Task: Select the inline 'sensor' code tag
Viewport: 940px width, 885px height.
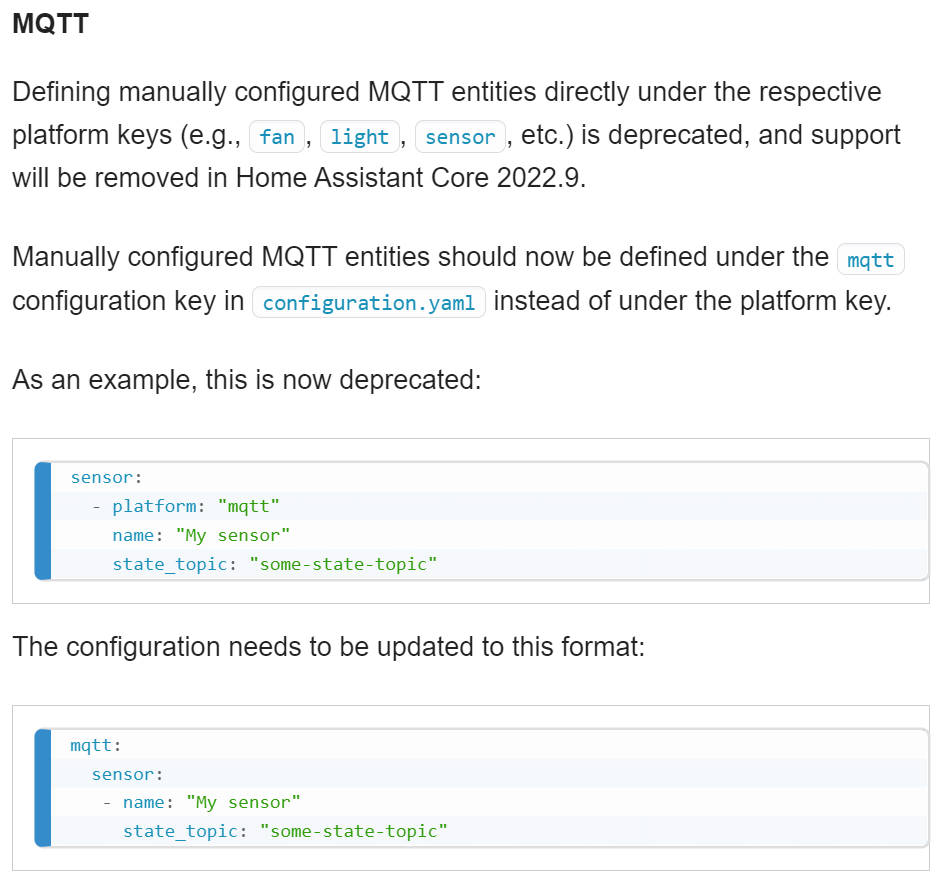Action: pyautogui.click(x=460, y=137)
